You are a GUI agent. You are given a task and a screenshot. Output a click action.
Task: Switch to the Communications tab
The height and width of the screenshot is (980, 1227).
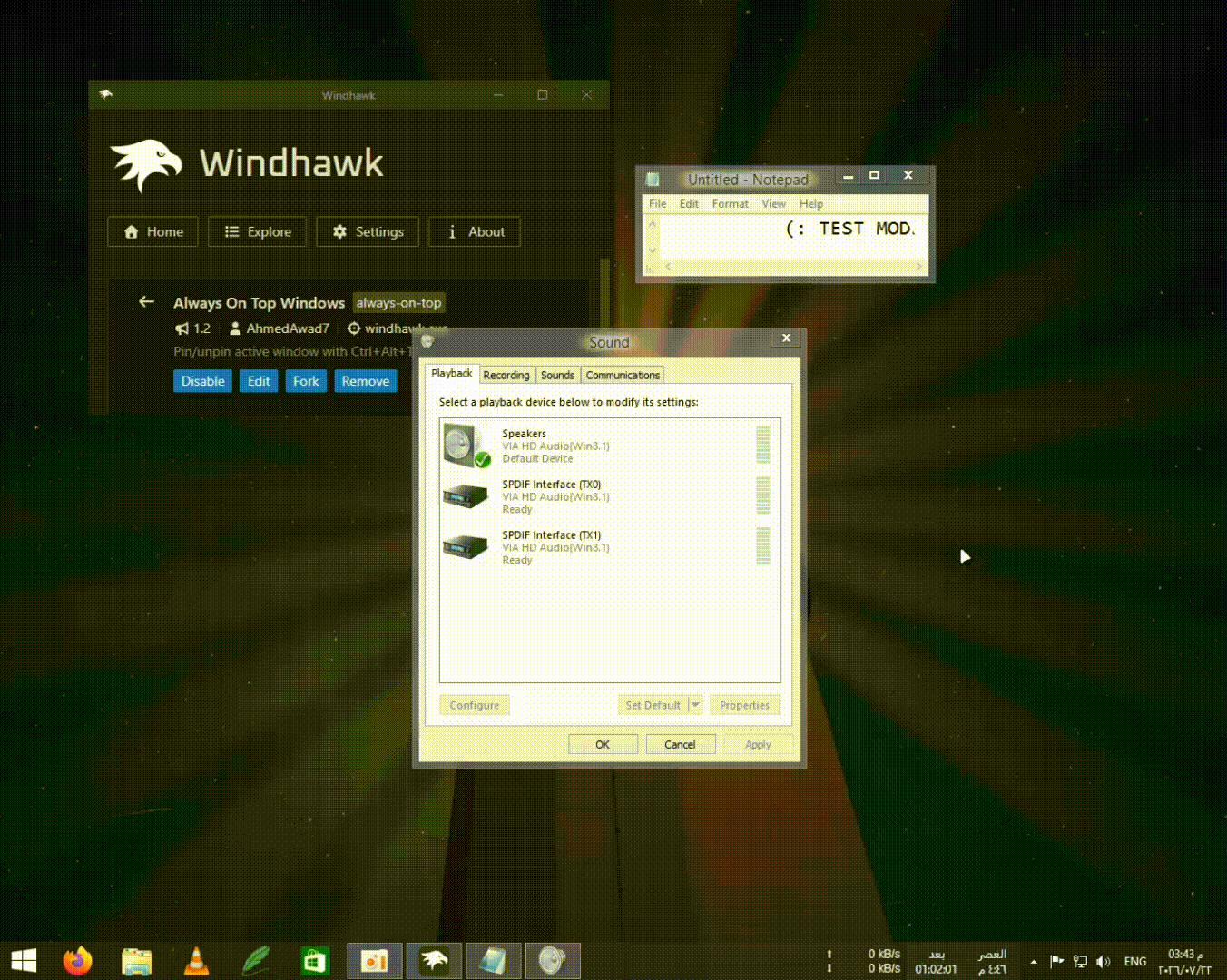click(x=623, y=375)
